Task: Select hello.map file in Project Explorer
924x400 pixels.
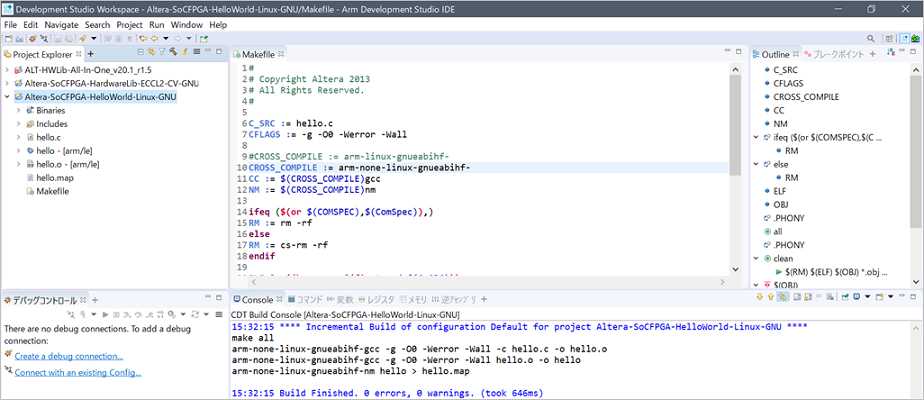Action: coord(56,177)
